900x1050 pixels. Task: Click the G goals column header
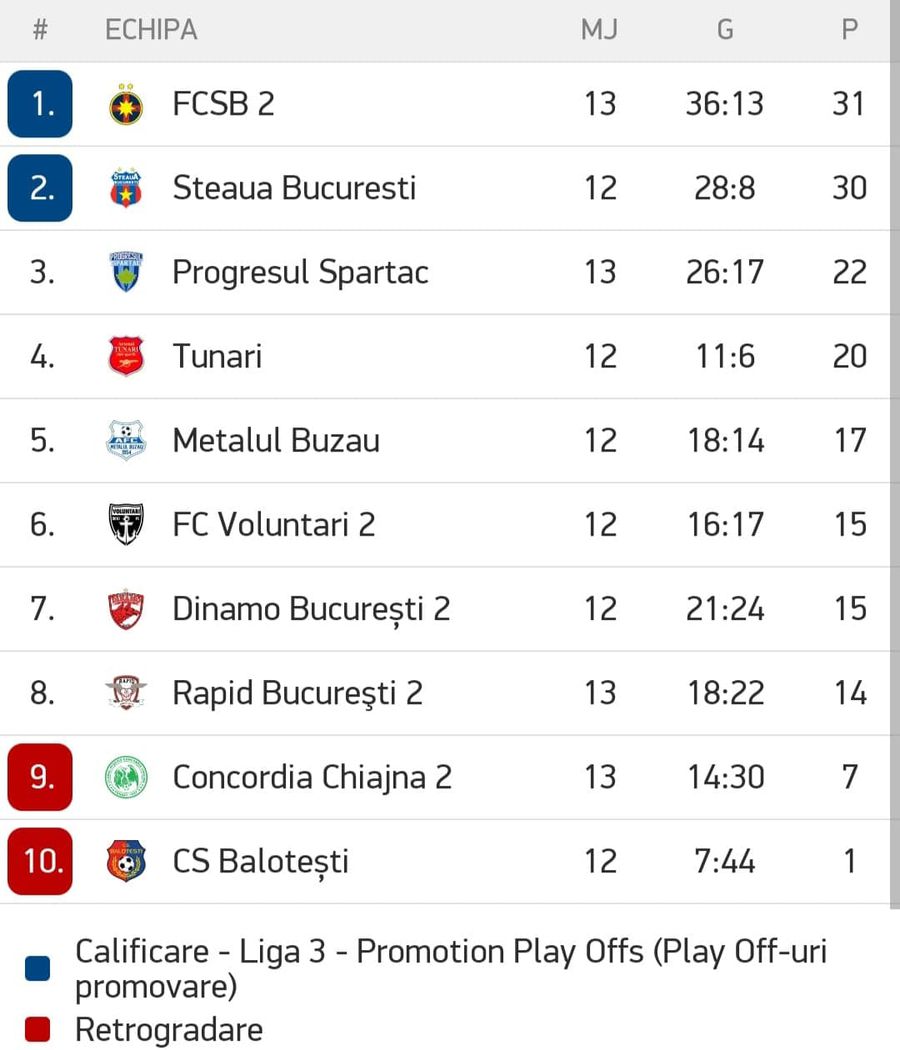725,30
